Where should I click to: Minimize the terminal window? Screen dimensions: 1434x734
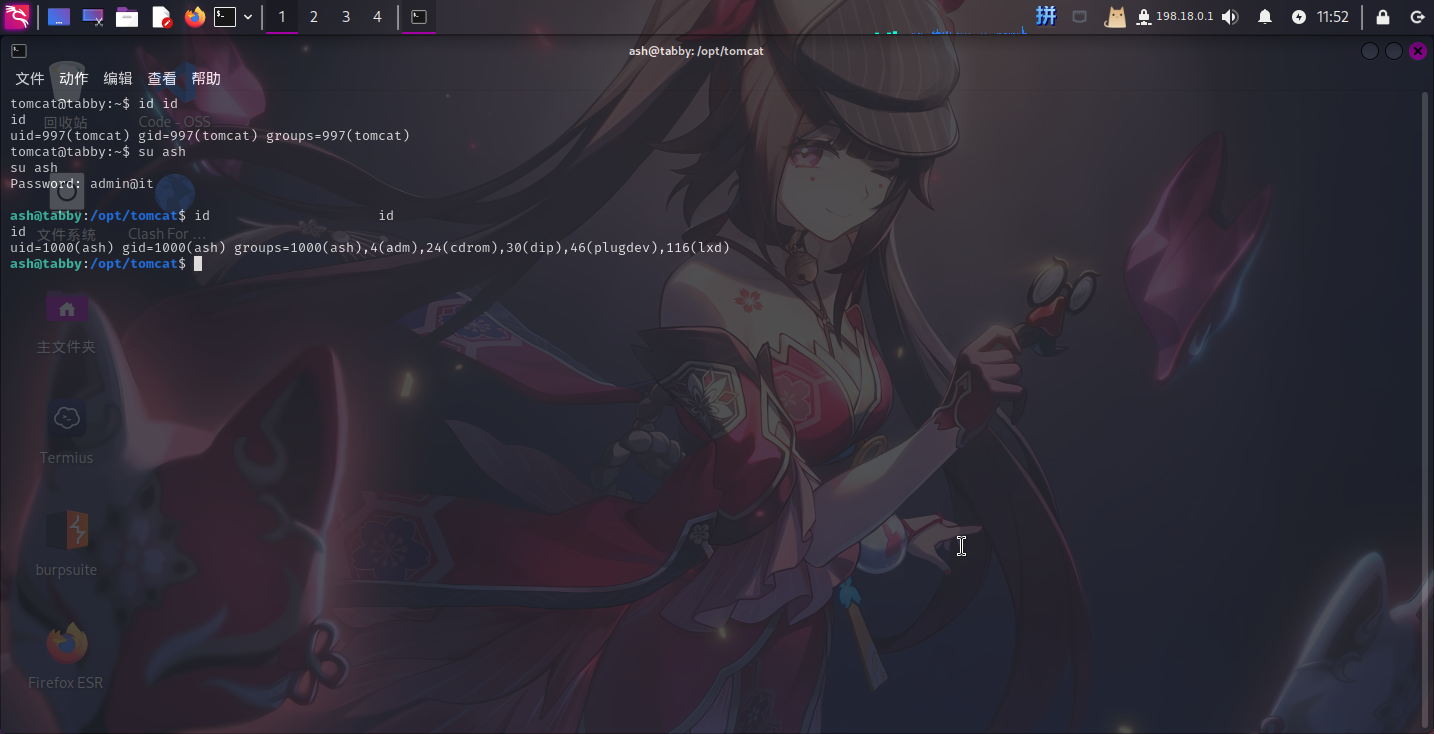pos(1370,51)
